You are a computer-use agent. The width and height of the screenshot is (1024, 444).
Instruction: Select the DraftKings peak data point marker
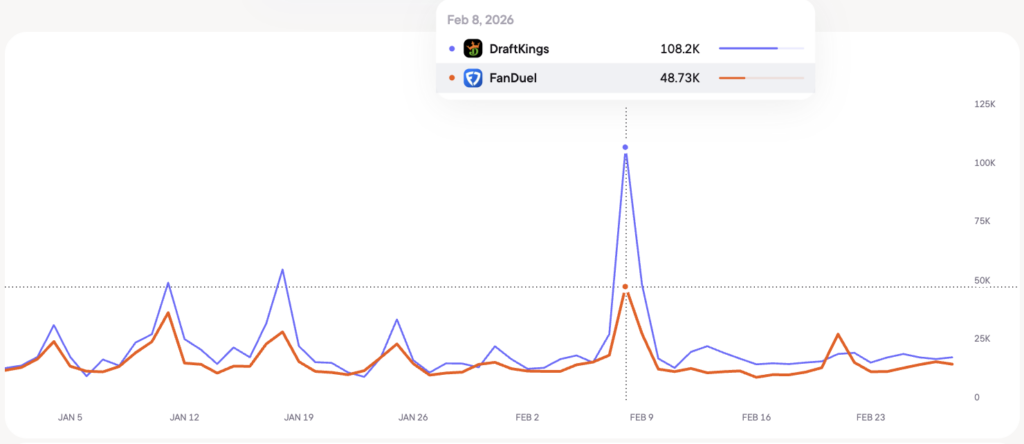pos(626,147)
